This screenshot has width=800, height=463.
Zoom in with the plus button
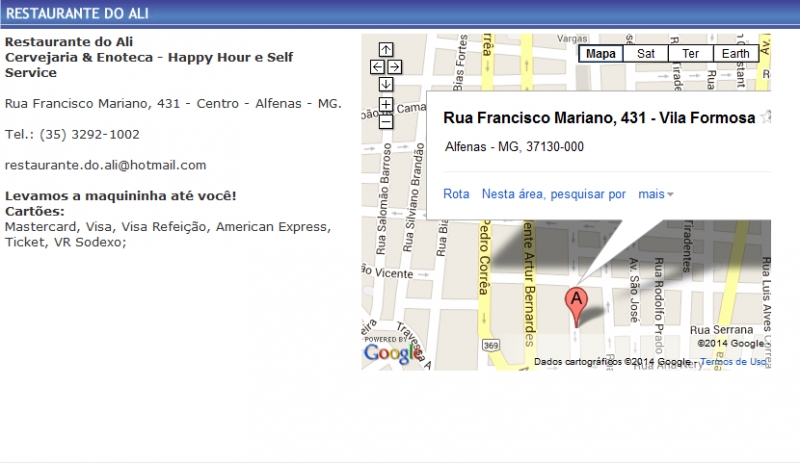tap(386, 105)
